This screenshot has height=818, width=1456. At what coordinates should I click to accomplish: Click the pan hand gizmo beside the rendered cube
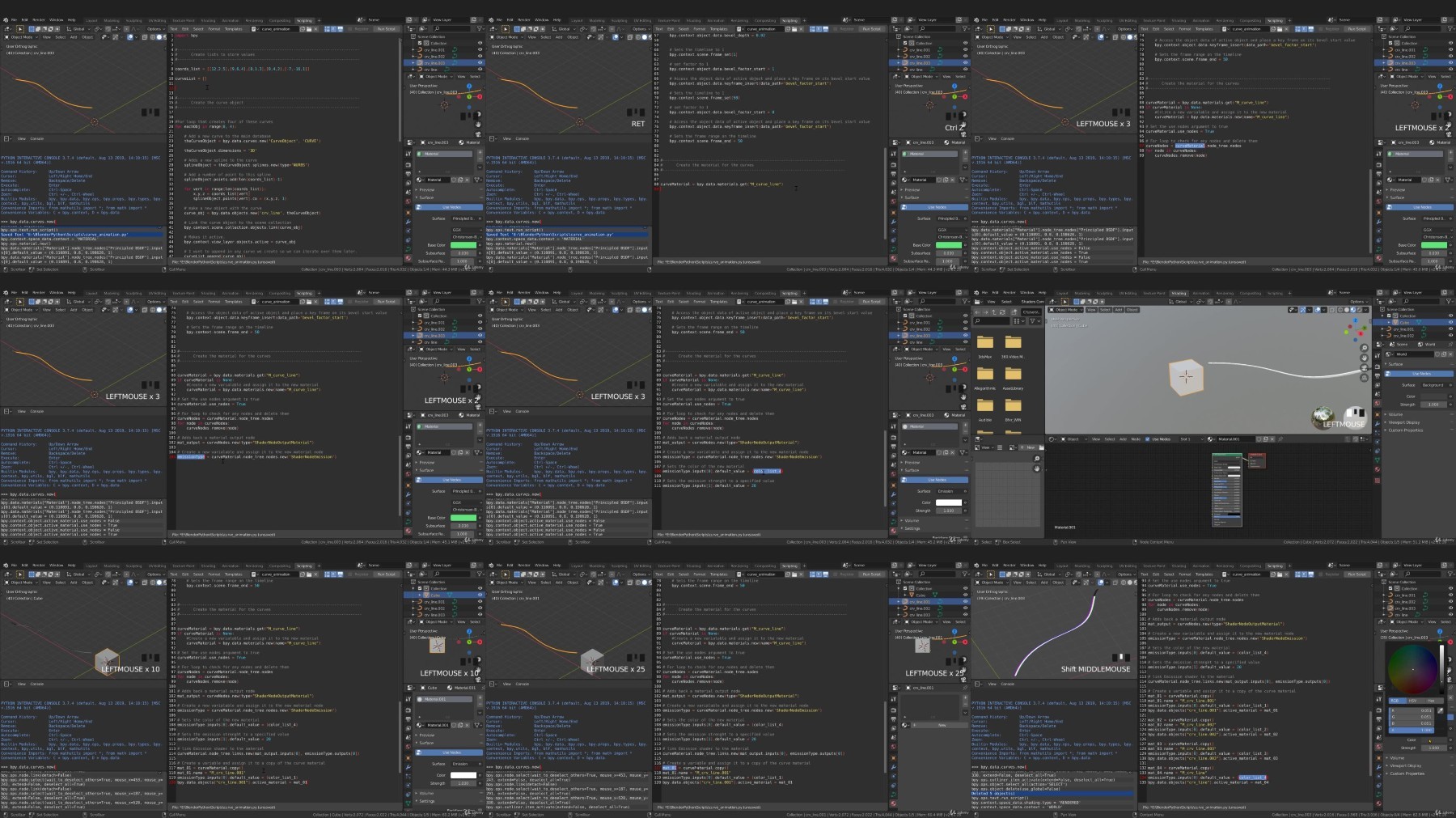[1364, 358]
